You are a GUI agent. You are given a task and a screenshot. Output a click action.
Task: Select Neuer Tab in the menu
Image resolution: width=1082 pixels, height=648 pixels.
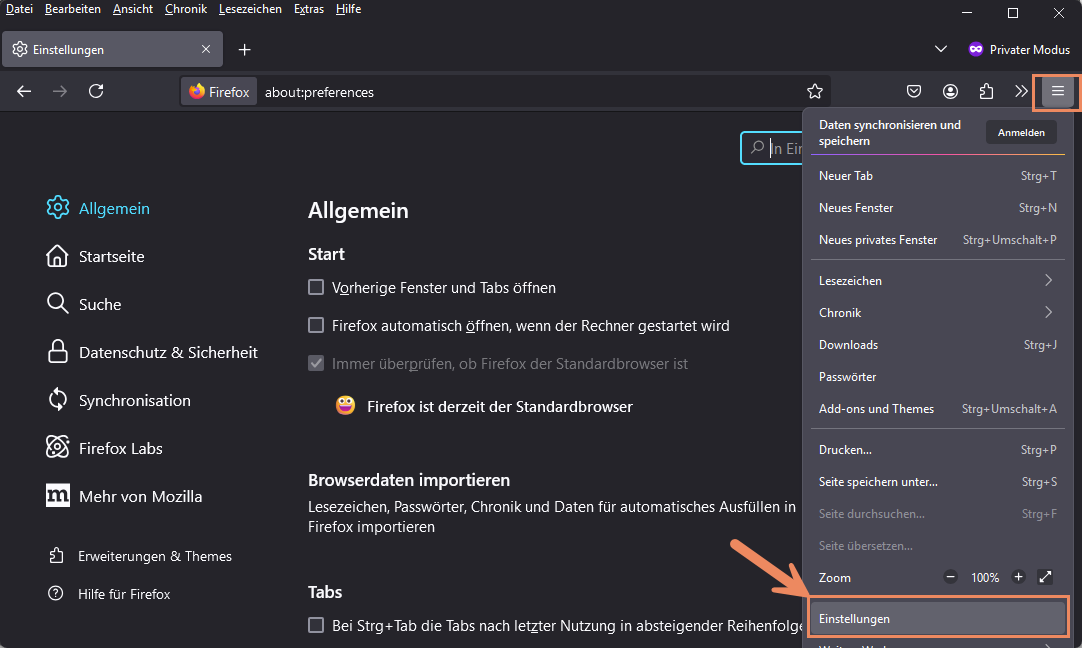937,176
